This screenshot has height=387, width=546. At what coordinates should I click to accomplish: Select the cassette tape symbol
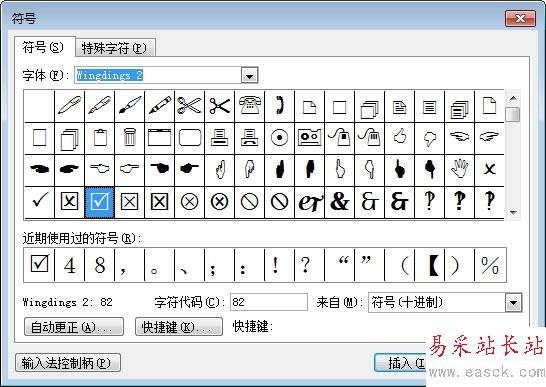pyautogui.click(x=309, y=138)
